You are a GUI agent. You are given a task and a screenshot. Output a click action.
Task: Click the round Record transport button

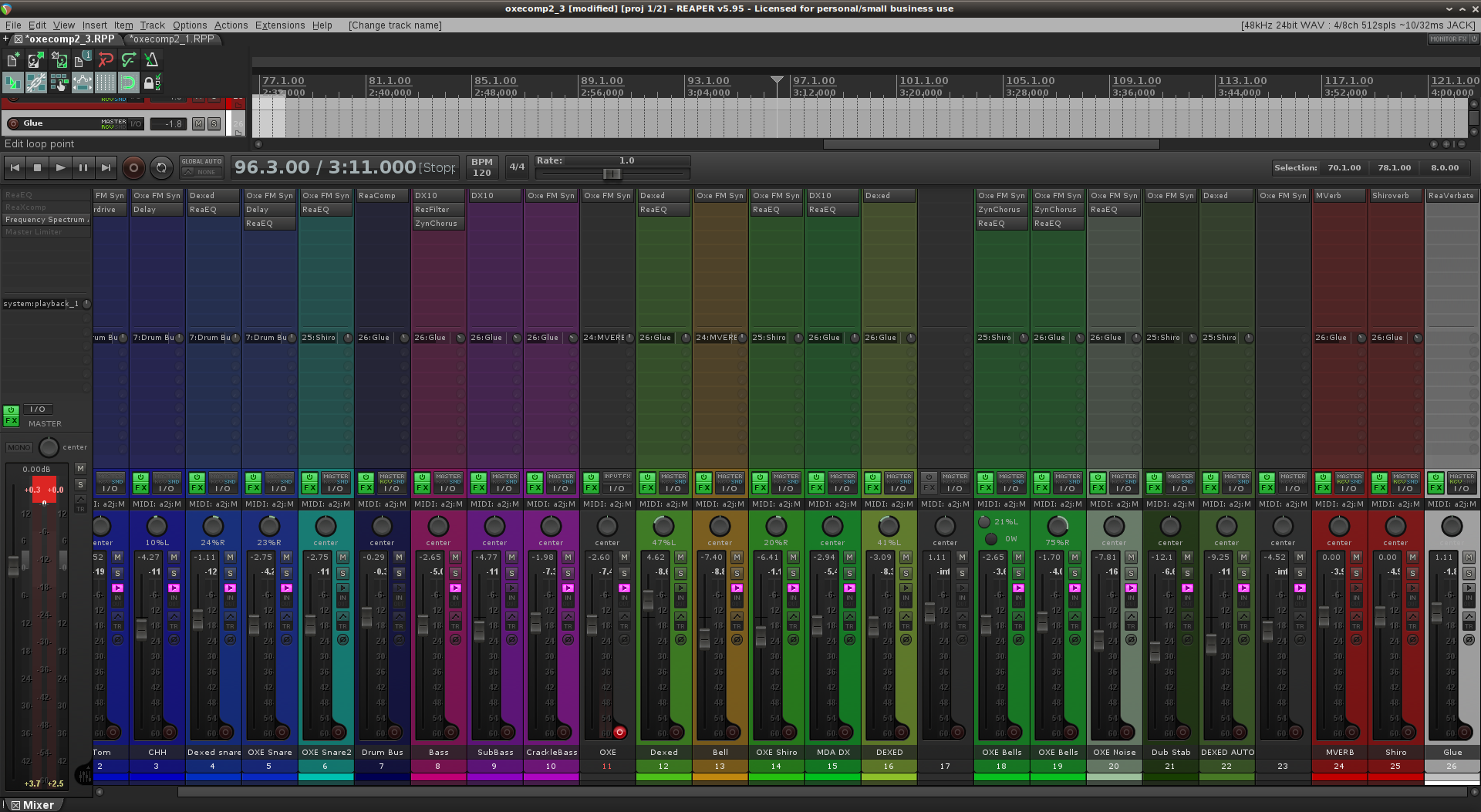tap(133, 167)
